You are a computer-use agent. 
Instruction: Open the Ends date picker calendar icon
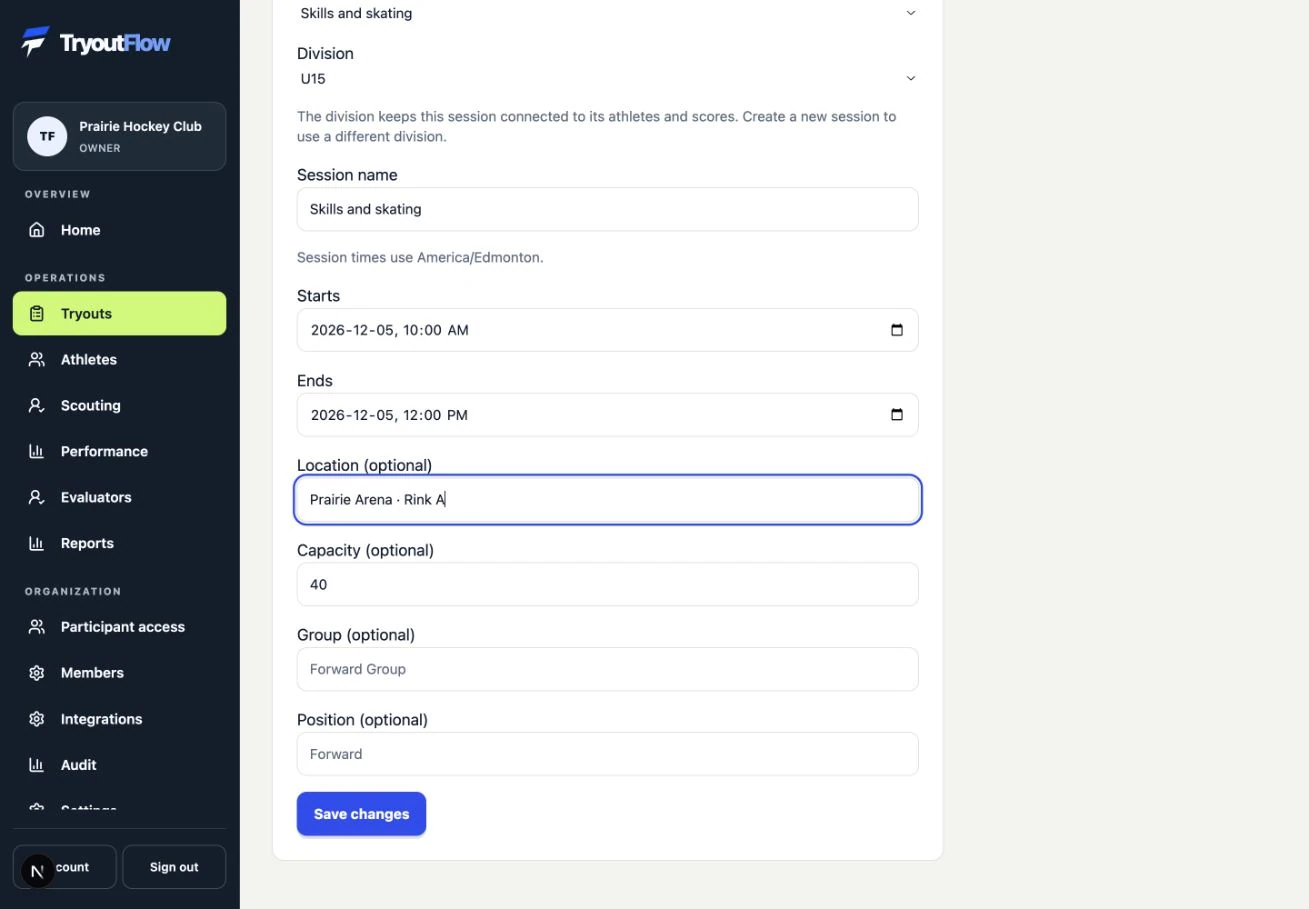tap(897, 415)
